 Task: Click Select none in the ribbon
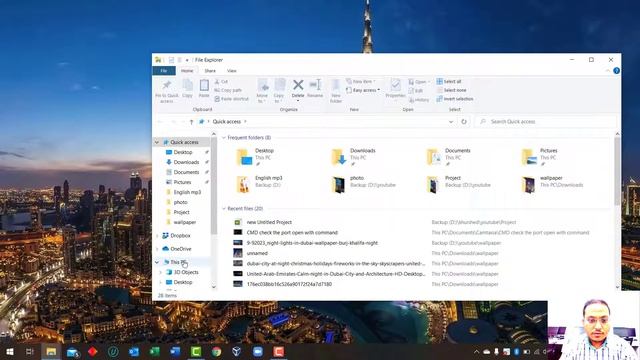pos(451,90)
